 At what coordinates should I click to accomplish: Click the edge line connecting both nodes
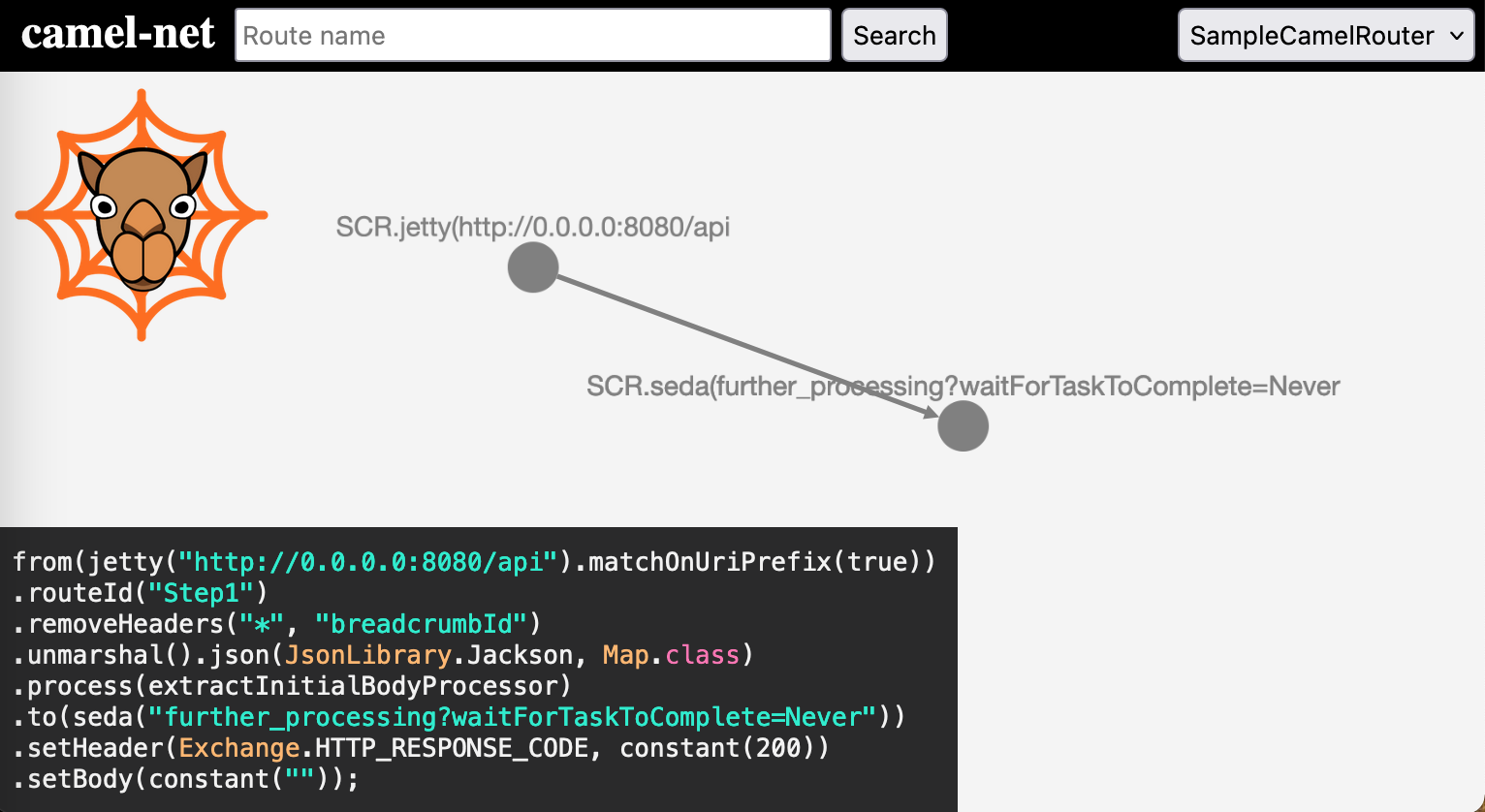coord(737,342)
